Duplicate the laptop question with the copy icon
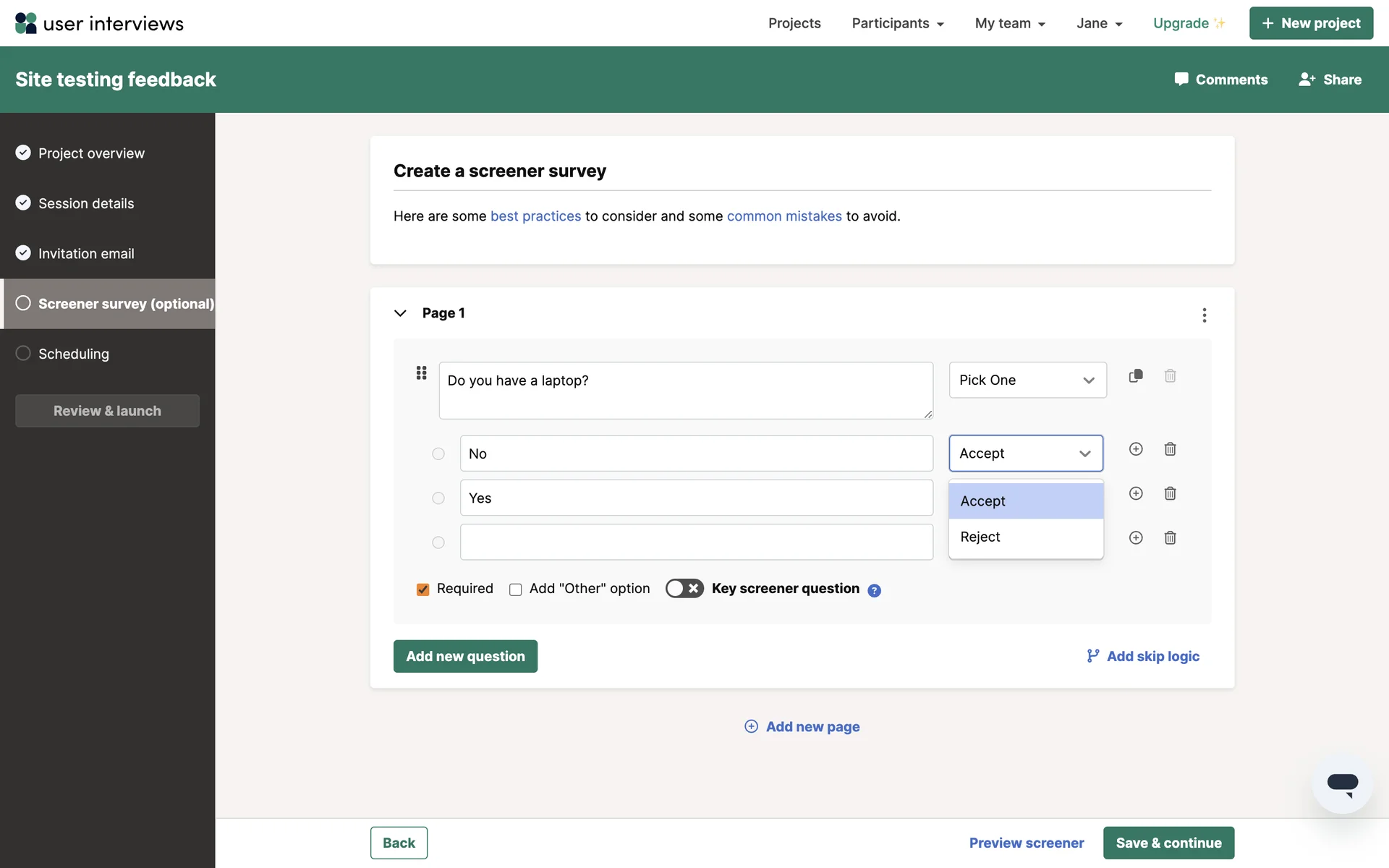Screen dimensions: 1389x868 (x=1136, y=376)
